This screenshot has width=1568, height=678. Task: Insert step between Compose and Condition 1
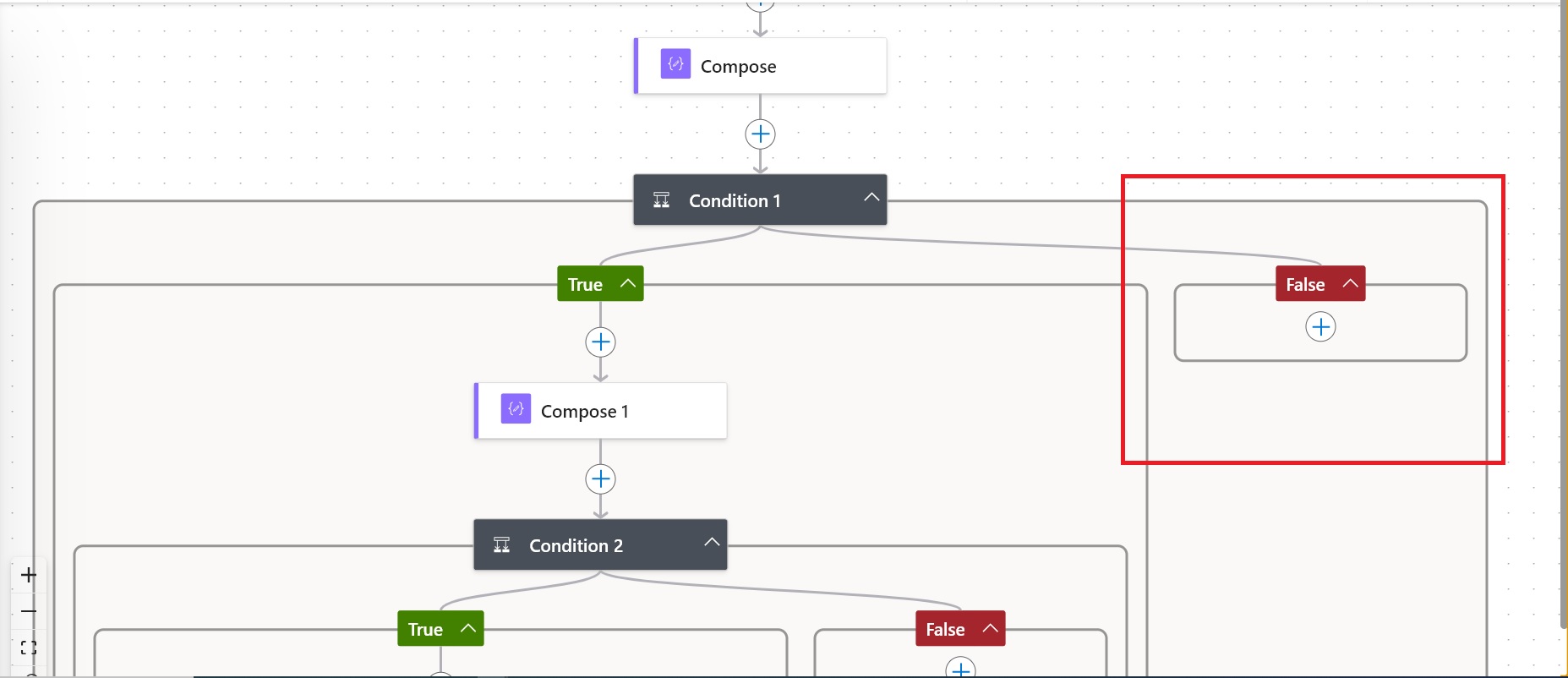coord(760,134)
